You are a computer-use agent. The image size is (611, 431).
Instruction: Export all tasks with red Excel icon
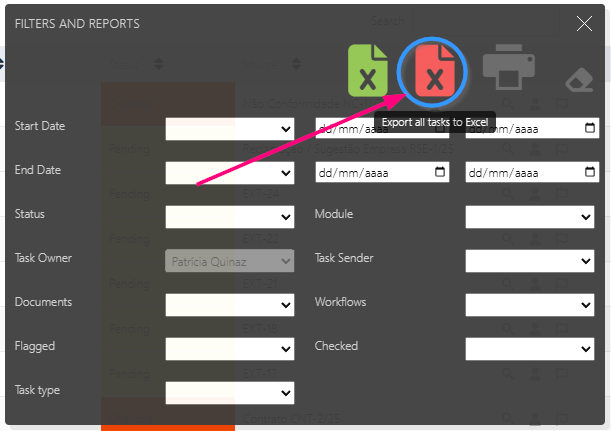click(435, 71)
